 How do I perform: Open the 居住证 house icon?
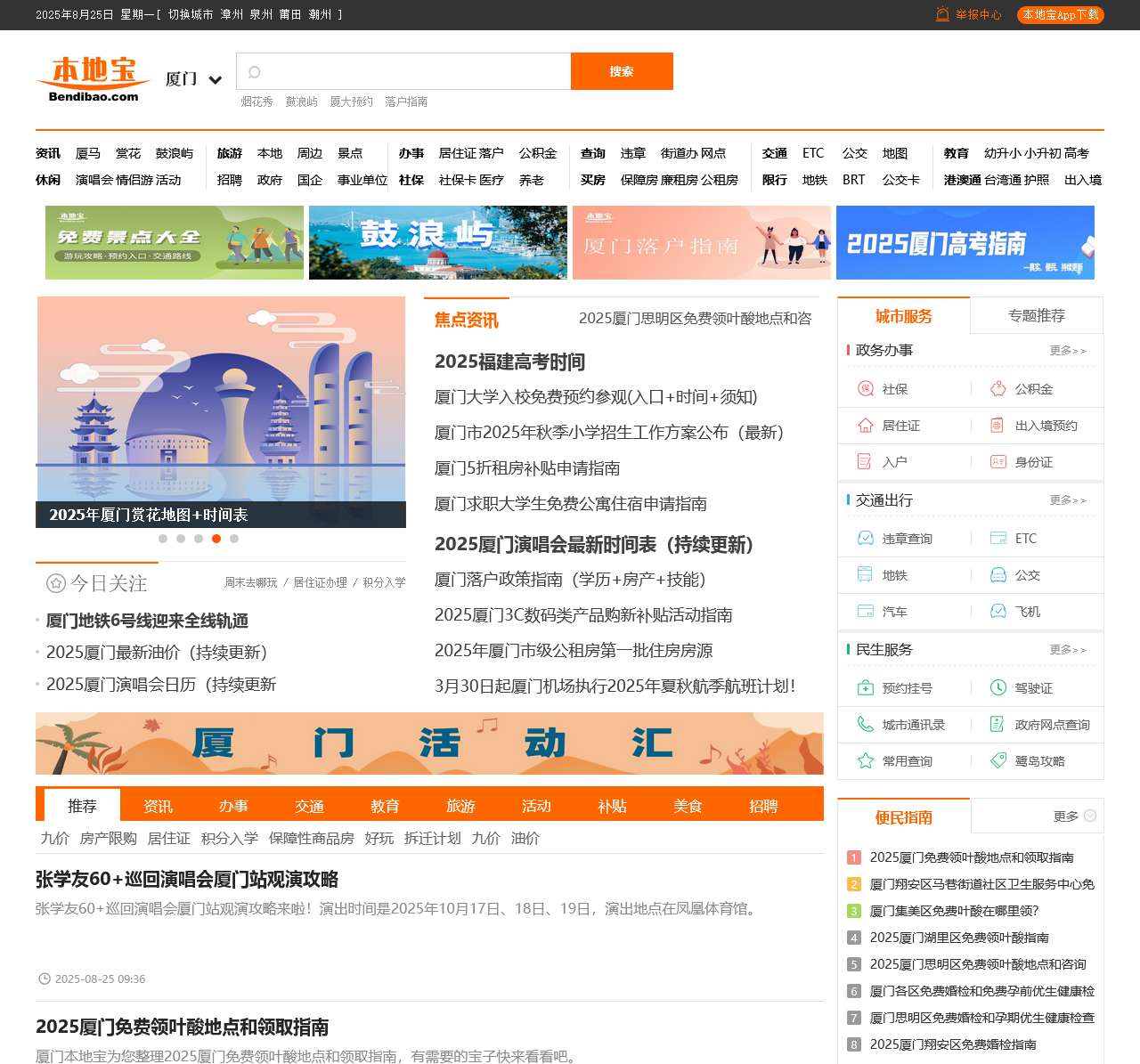865,426
